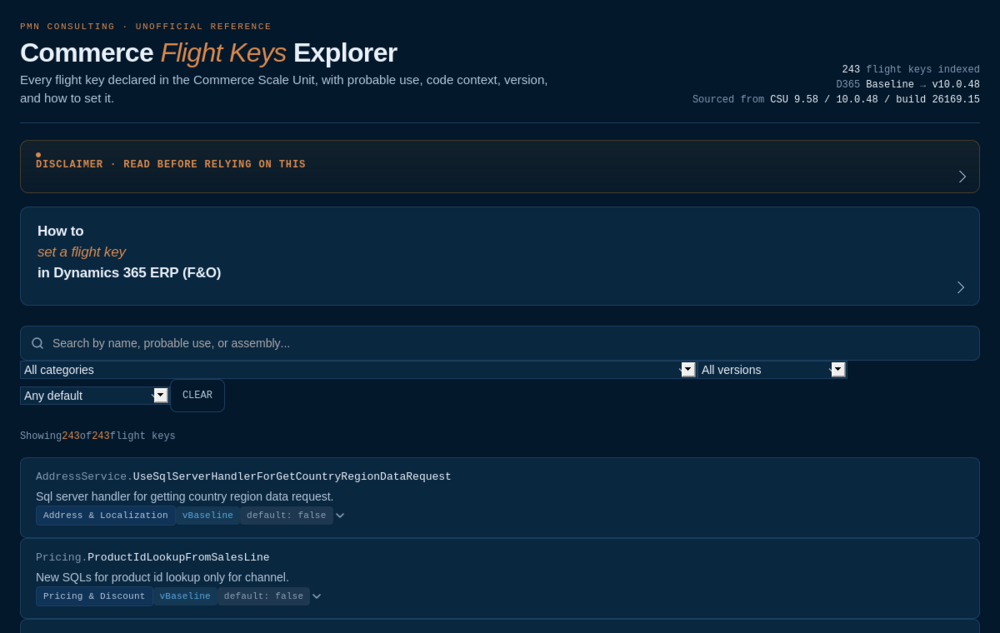Click default: false tag on AddressService card
1000x633 pixels.
tap(286, 515)
